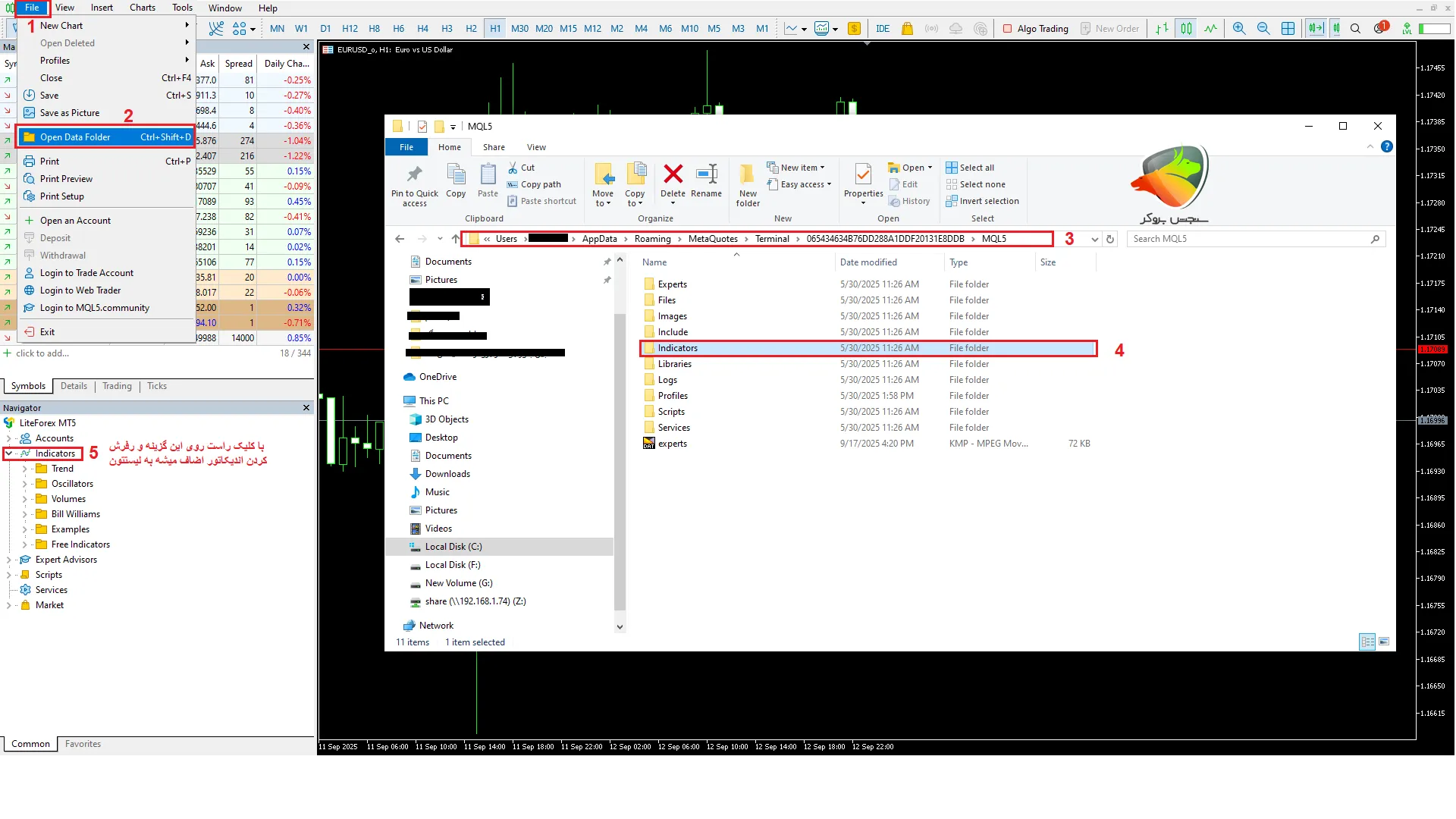Image resolution: width=1456 pixels, height=819 pixels.
Task: Switch to the Share ribbon tab
Action: tap(494, 147)
